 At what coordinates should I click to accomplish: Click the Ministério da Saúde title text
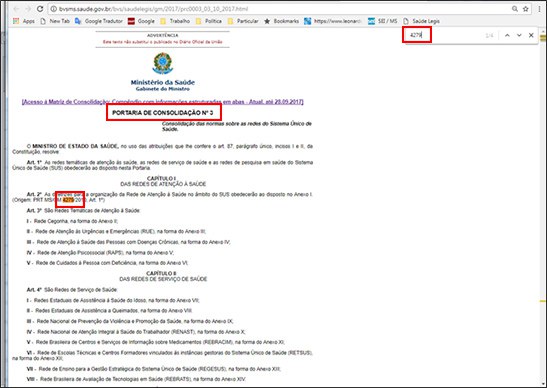coord(163,82)
